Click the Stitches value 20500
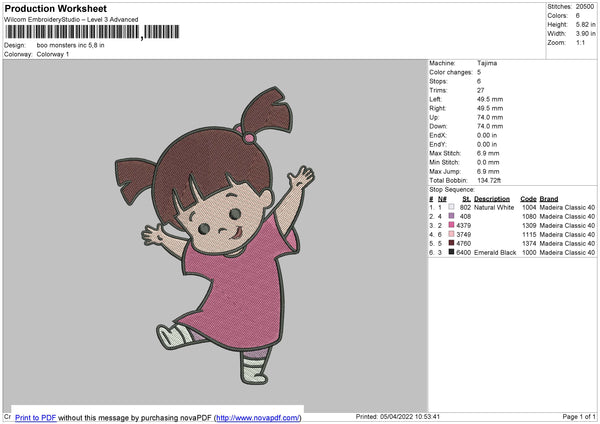This screenshot has width=600, height=424. (585, 7)
